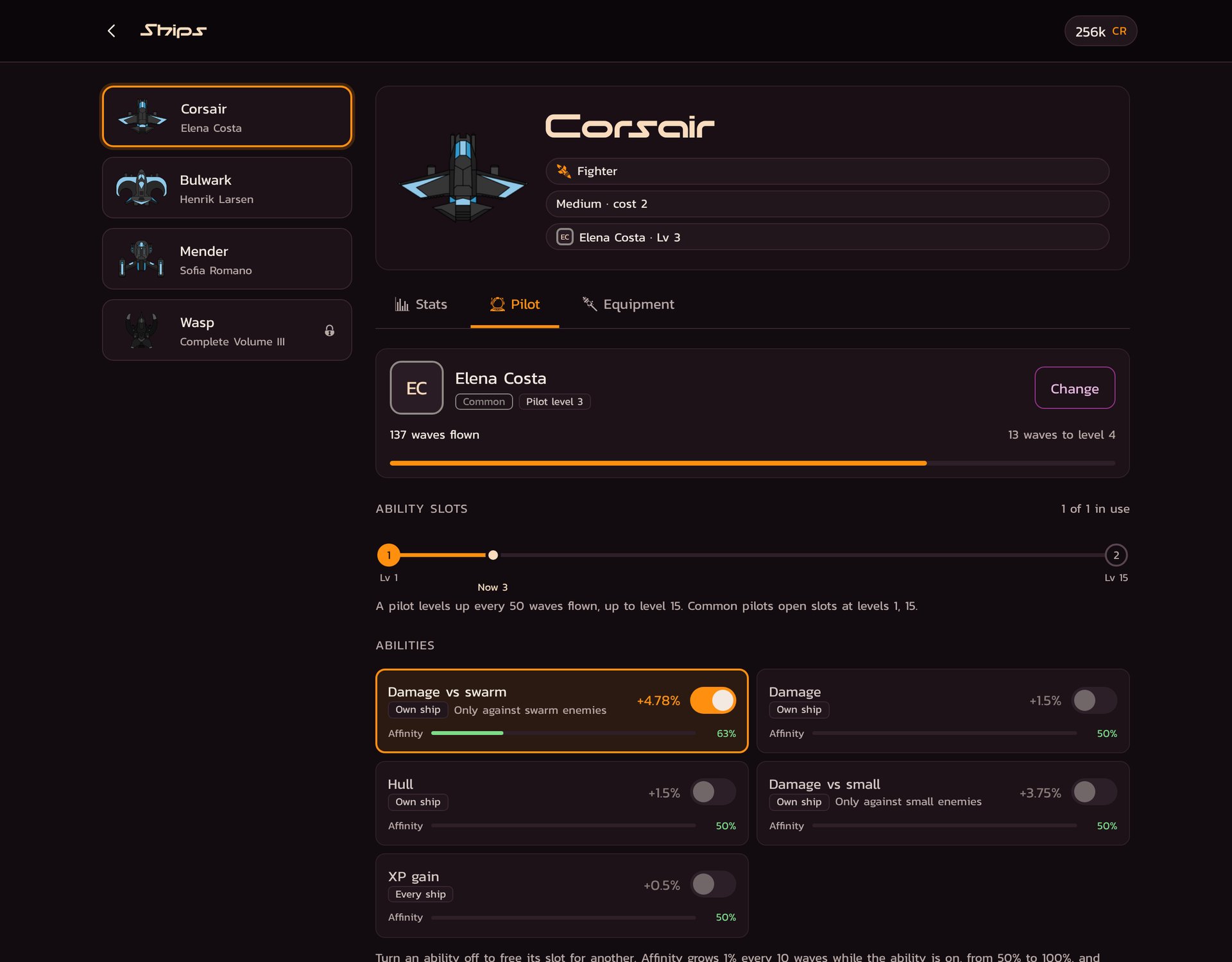Select the Pilot tab
Image resolution: width=1232 pixels, height=962 pixels.
pos(515,305)
